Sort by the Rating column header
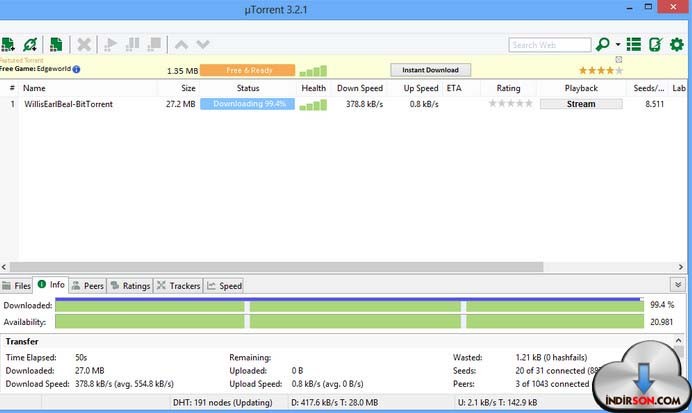Screen dimensions: 692x413 [508, 88]
